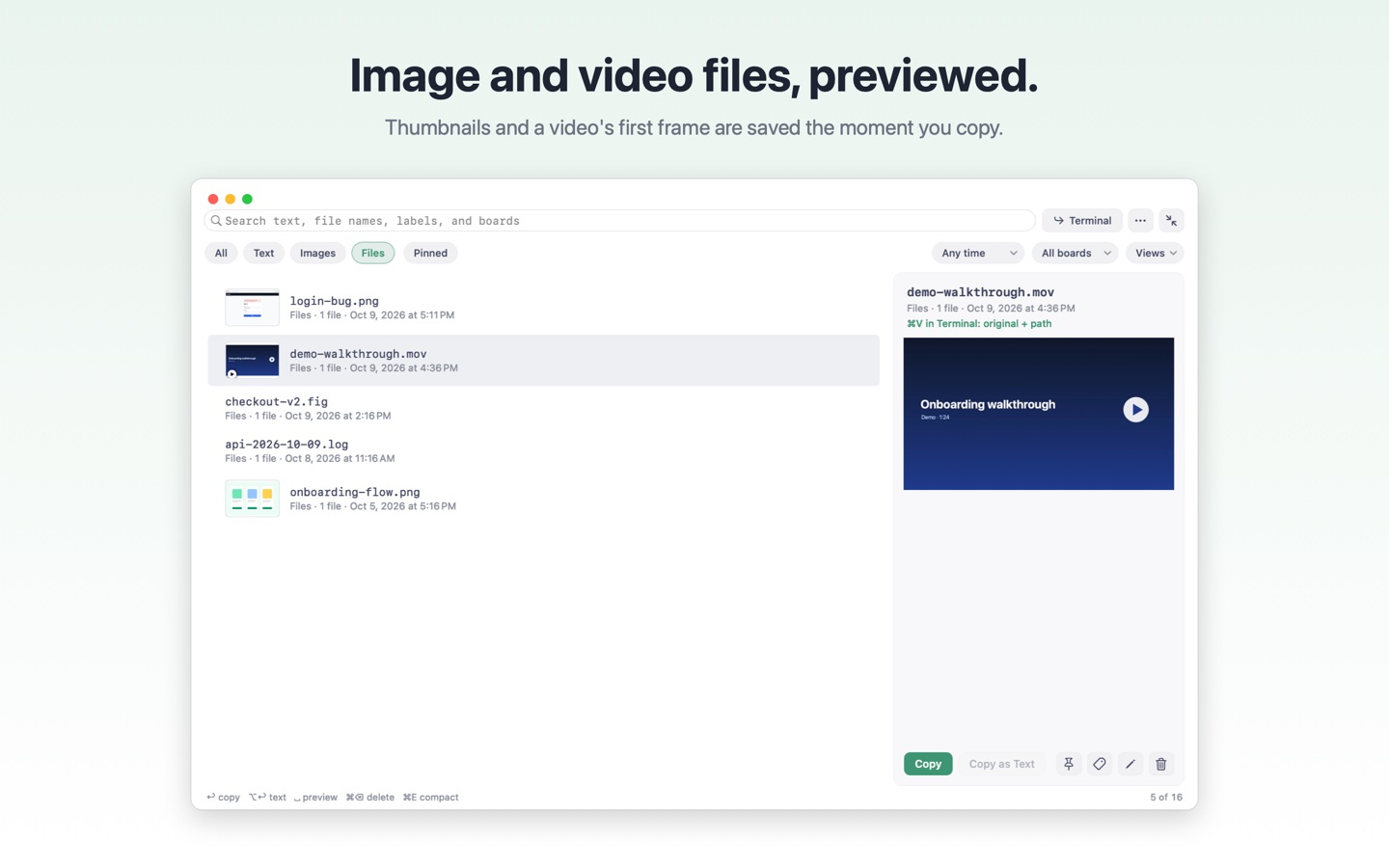Open the Views dropdown
1389x868 pixels.
pyautogui.click(x=1155, y=253)
